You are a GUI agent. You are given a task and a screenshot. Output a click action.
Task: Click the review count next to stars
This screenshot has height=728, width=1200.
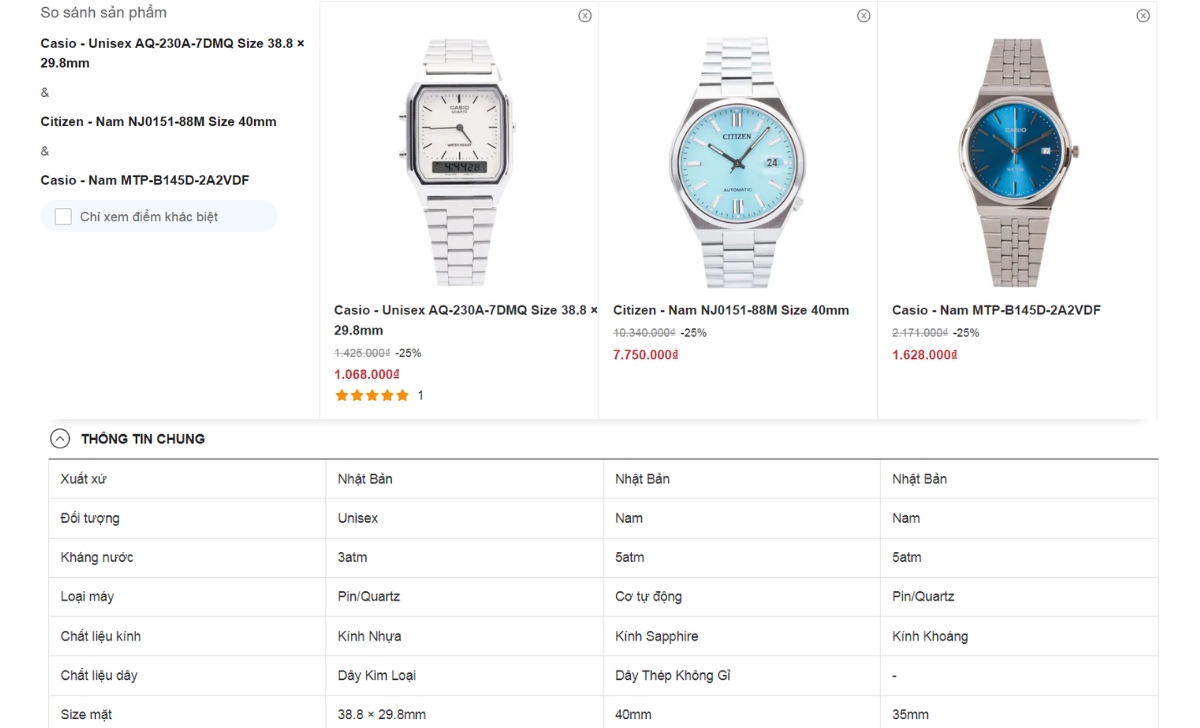point(420,396)
